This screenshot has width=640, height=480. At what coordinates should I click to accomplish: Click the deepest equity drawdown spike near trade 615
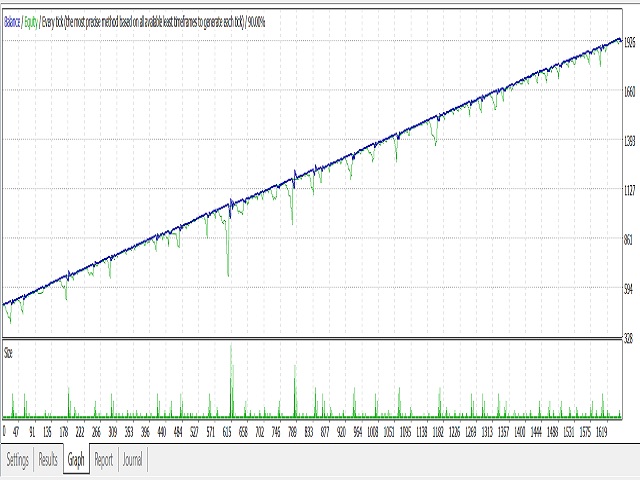229,274
